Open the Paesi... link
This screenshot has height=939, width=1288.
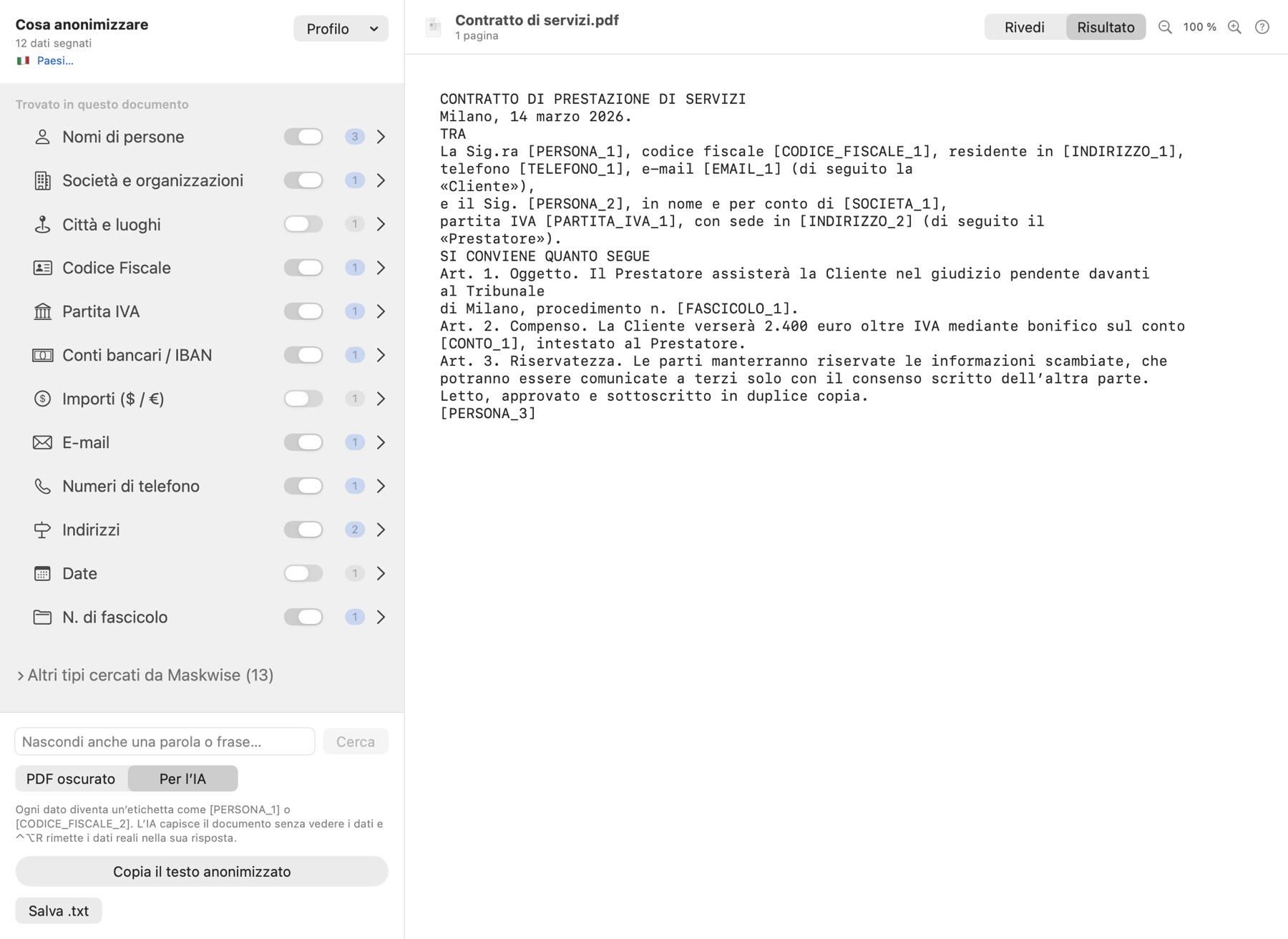[55, 61]
